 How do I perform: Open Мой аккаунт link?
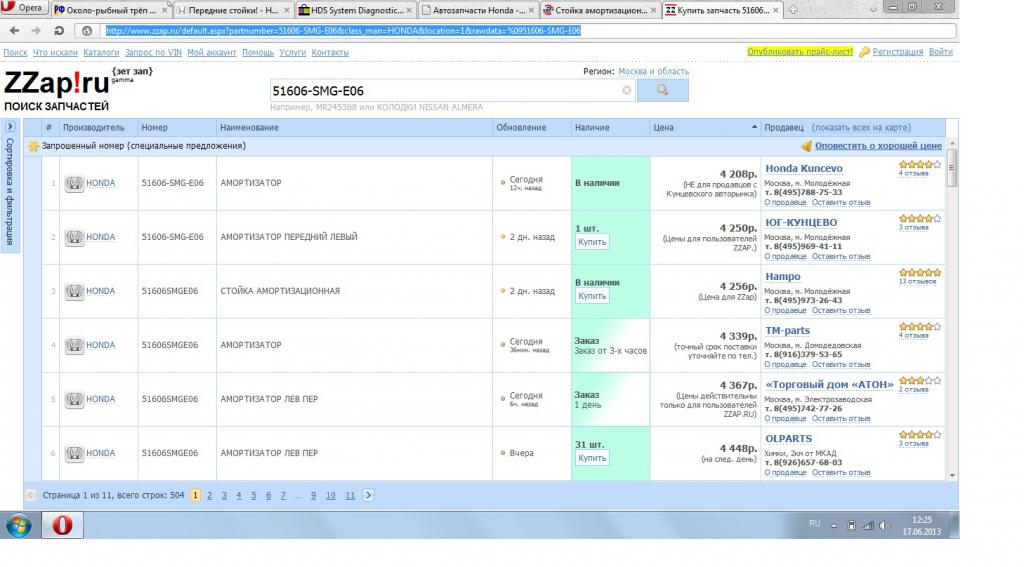point(212,52)
